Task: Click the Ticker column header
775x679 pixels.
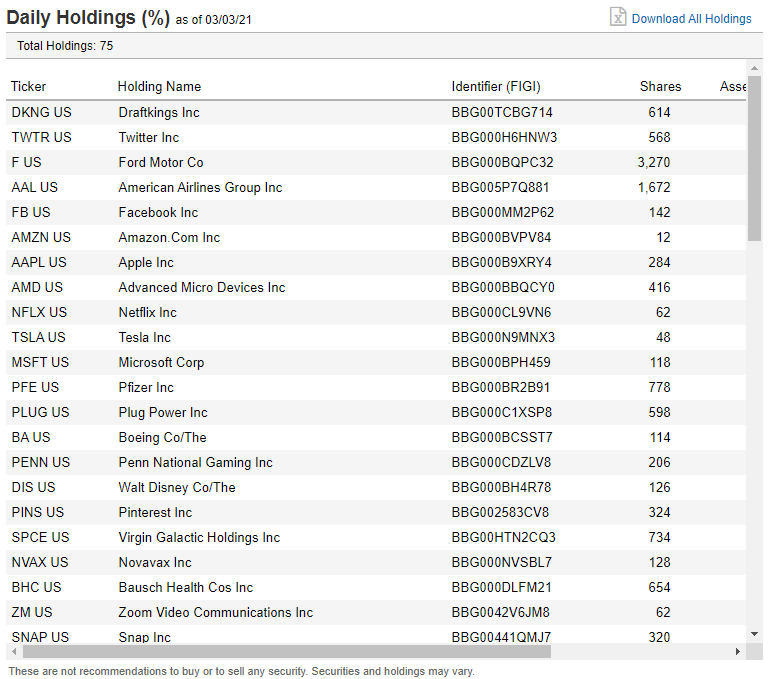Action: [29, 86]
